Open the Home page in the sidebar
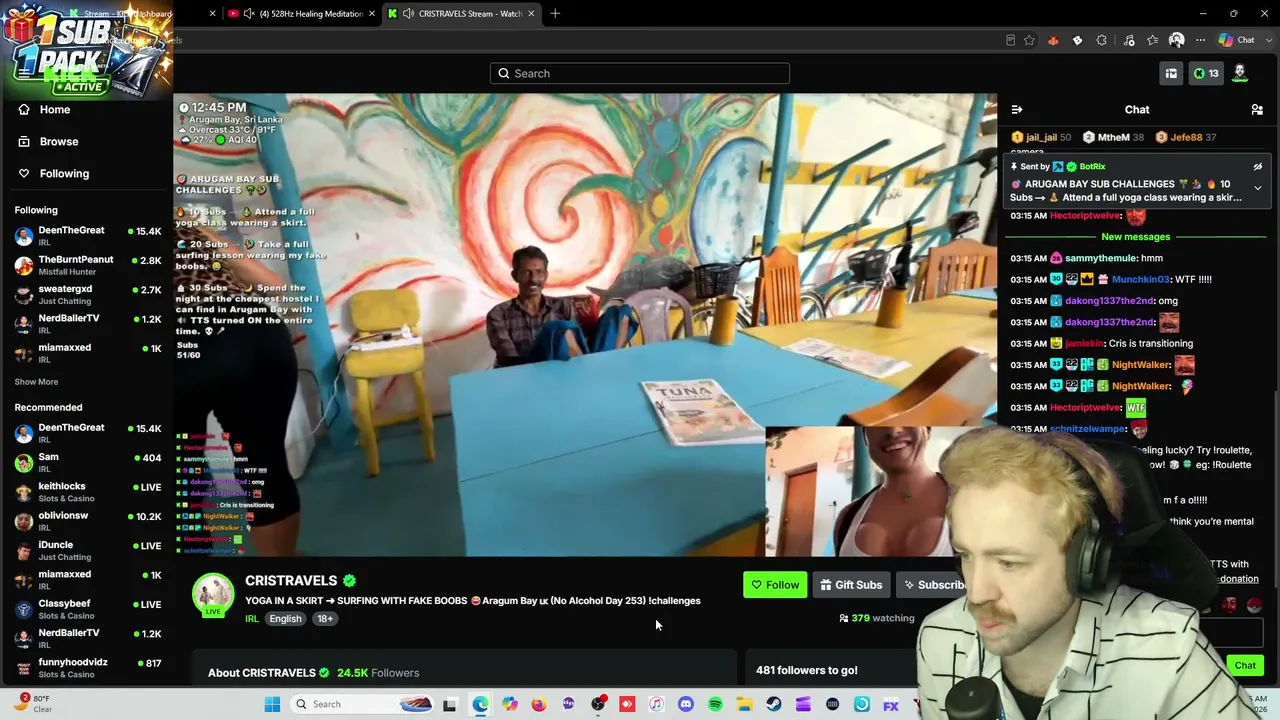1280x720 pixels. 55,110
